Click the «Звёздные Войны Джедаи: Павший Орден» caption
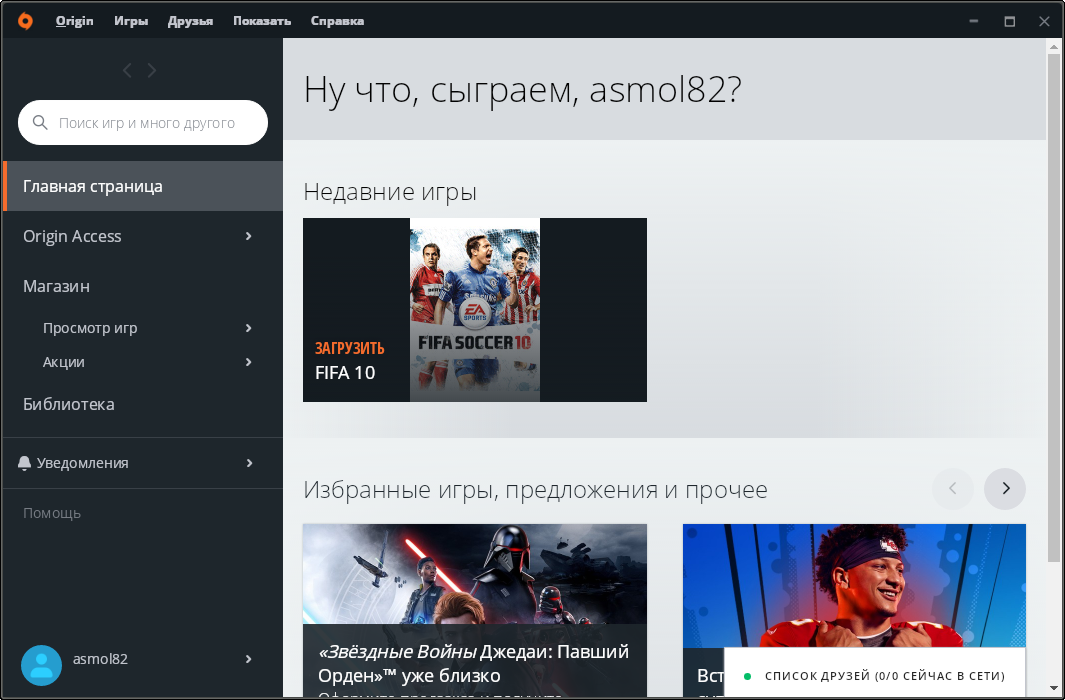The height and width of the screenshot is (700, 1065). [x=473, y=663]
